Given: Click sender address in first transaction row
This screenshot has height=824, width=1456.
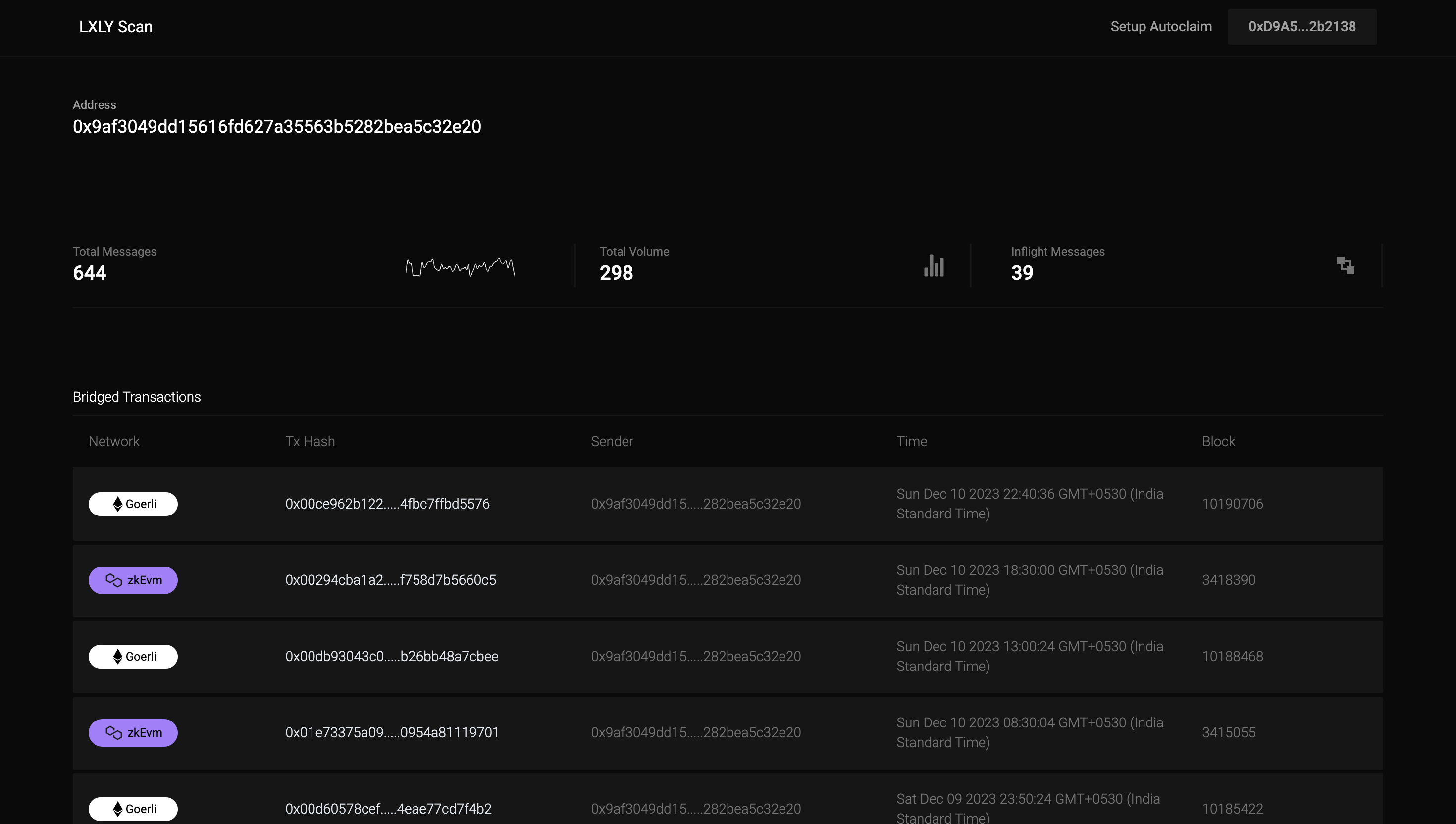Looking at the screenshot, I should click(x=695, y=504).
